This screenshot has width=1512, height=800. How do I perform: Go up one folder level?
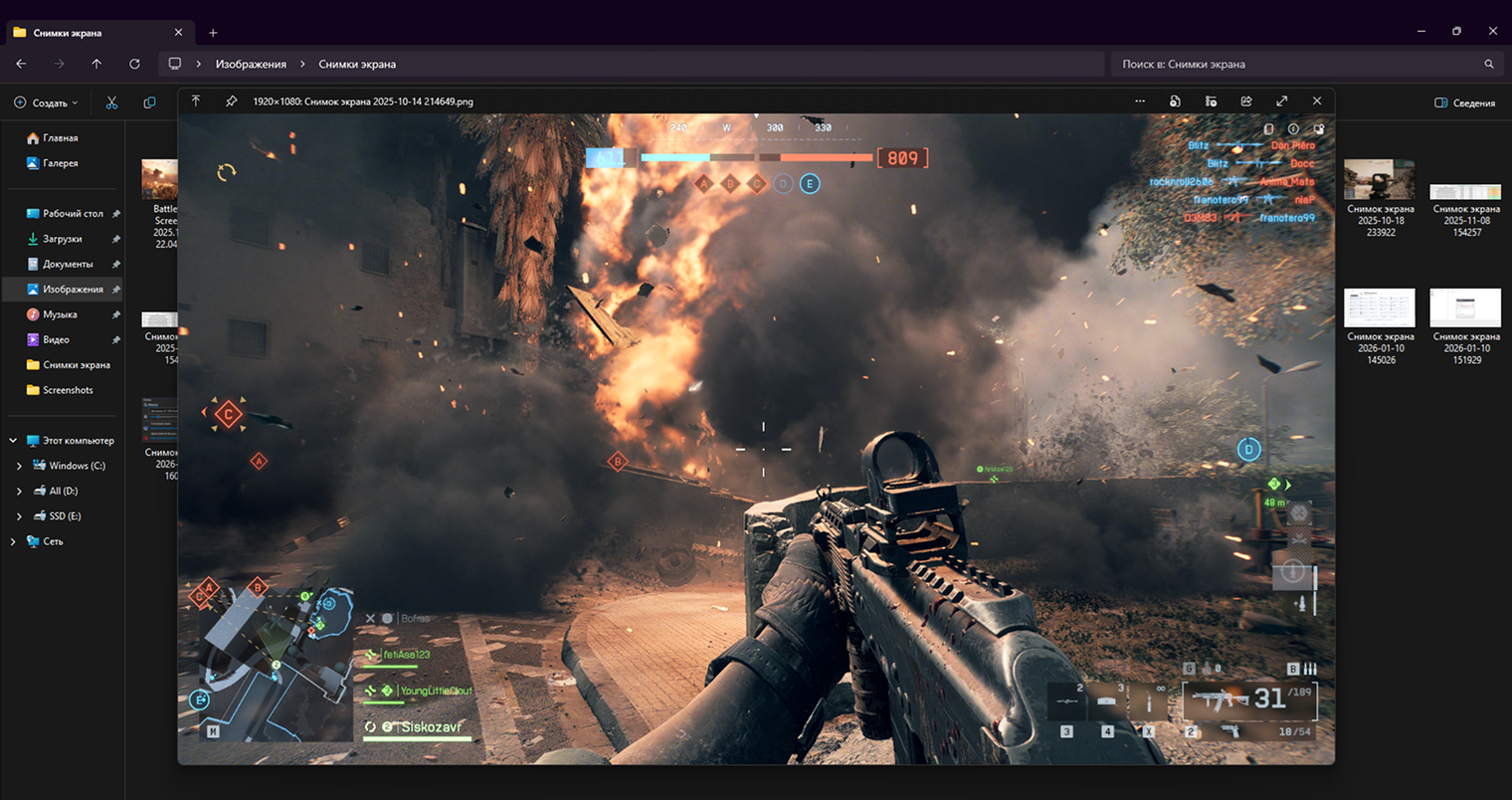coord(96,64)
